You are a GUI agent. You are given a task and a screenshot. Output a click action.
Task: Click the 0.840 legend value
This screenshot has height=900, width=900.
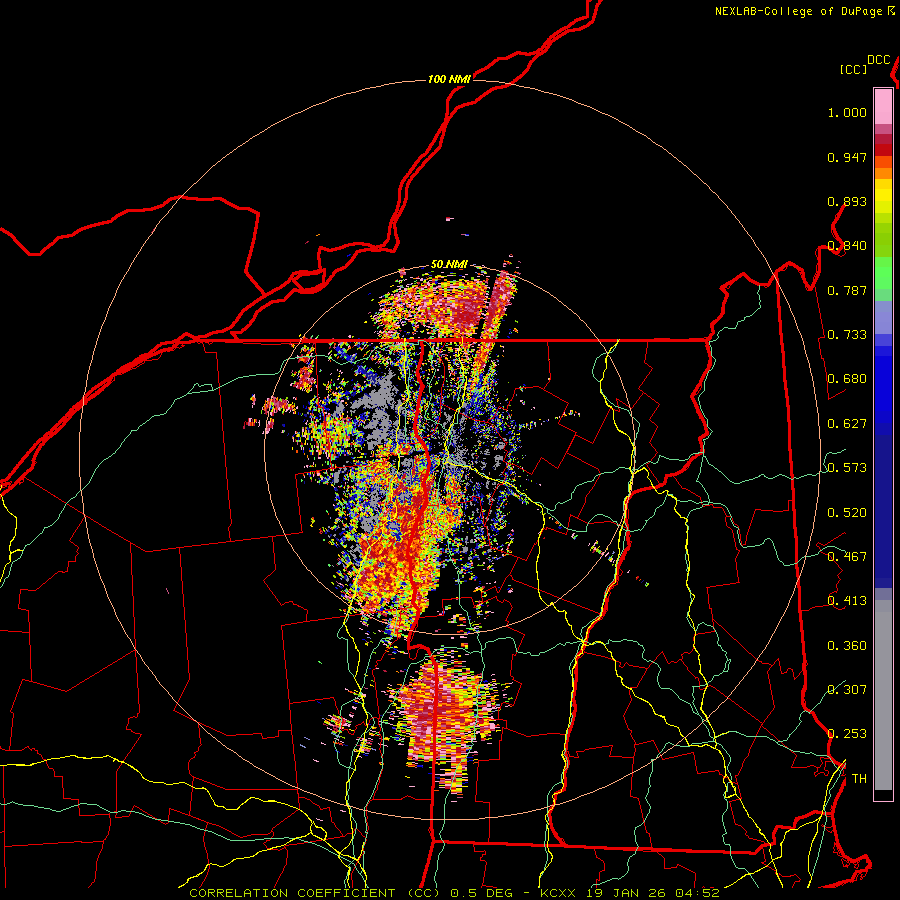point(847,246)
